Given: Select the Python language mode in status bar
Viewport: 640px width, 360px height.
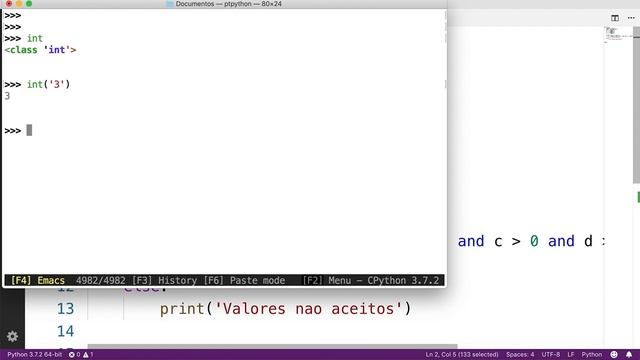Looking at the screenshot, I should click(x=591, y=355).
